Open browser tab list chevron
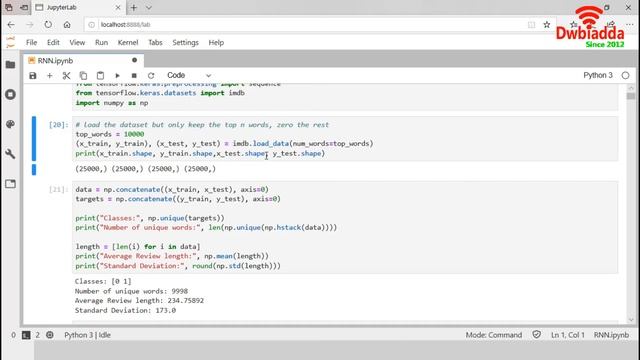The image size is (640, 360). click(x=149, y=7)
